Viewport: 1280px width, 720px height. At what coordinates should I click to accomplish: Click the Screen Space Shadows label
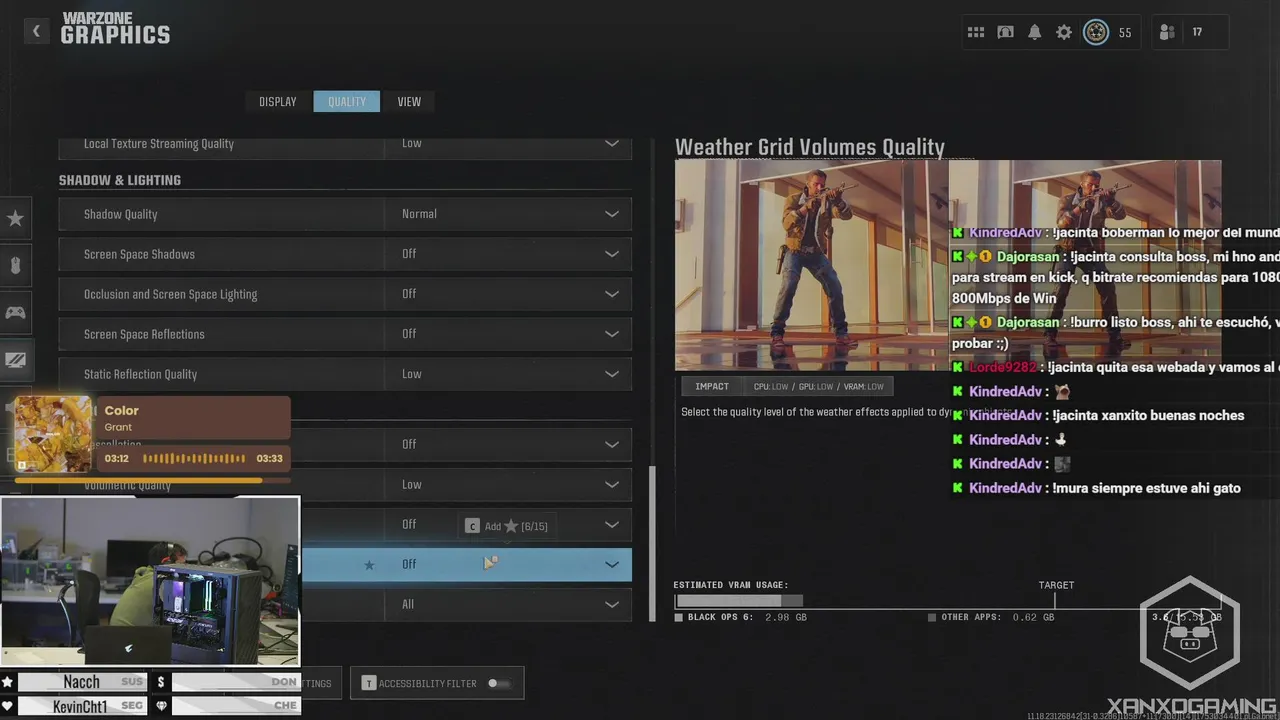coord(139,254)
